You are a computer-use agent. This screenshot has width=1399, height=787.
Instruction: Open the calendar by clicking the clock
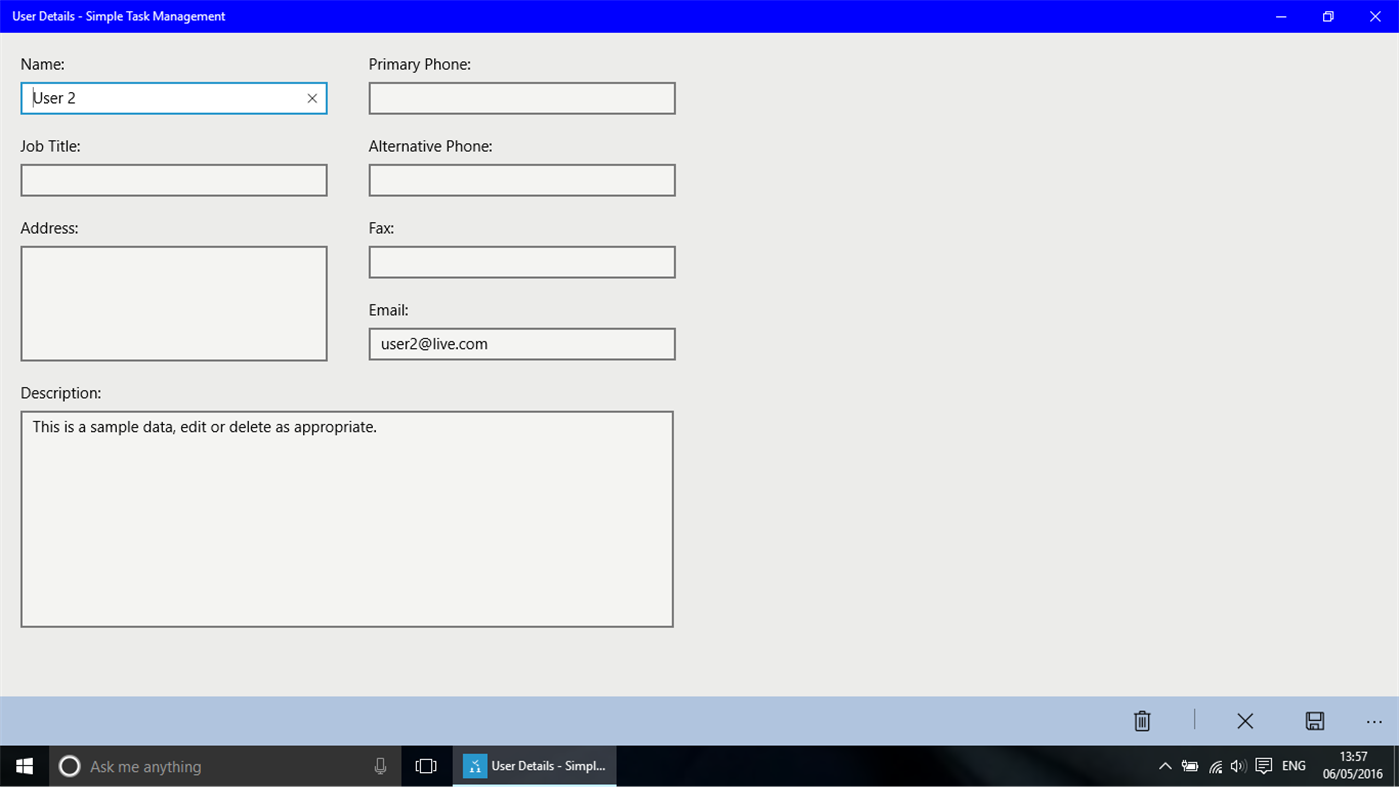(1350, 766)
